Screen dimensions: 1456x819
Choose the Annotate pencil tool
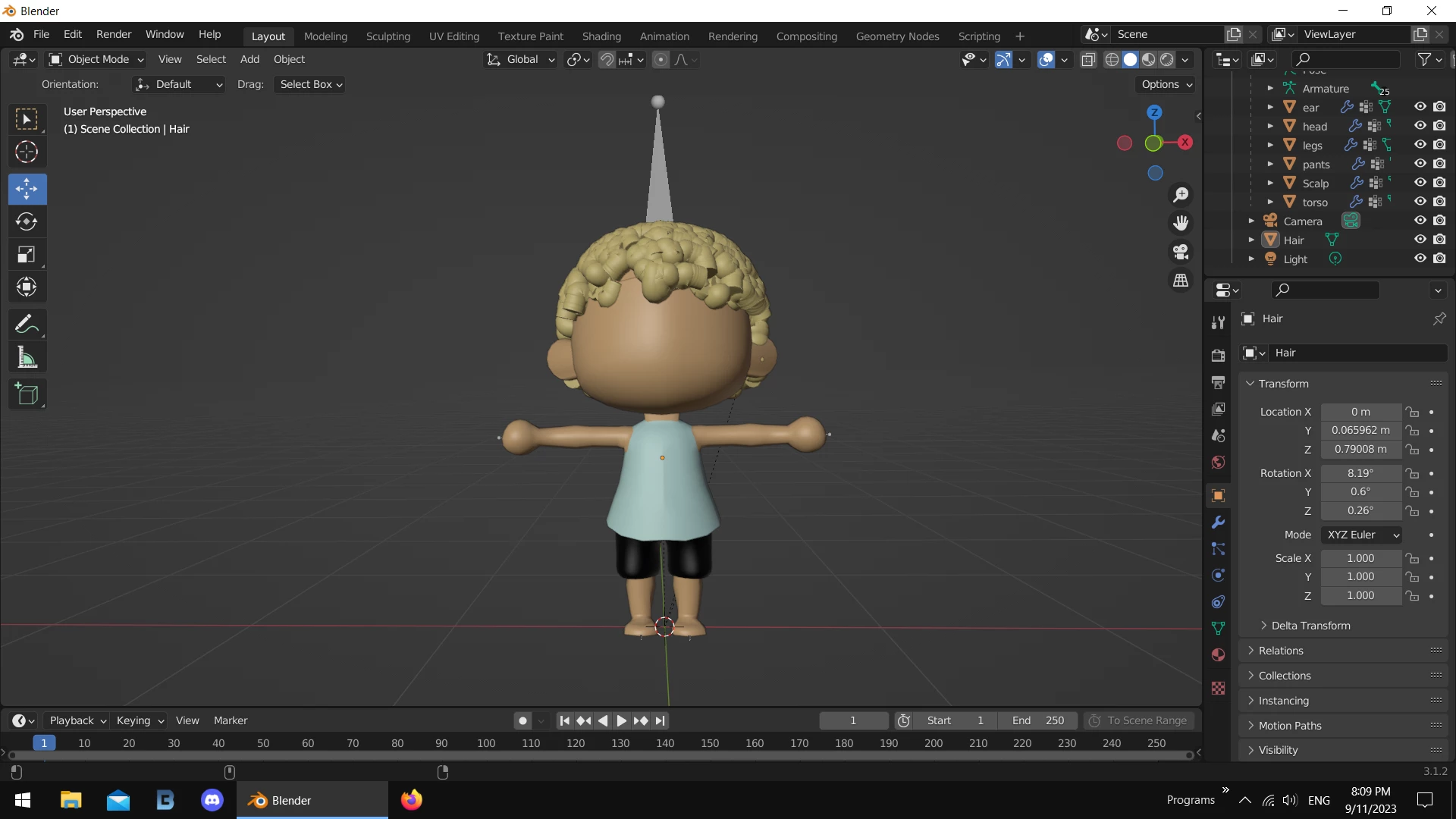pyautogui.click(x=27, y=325)
